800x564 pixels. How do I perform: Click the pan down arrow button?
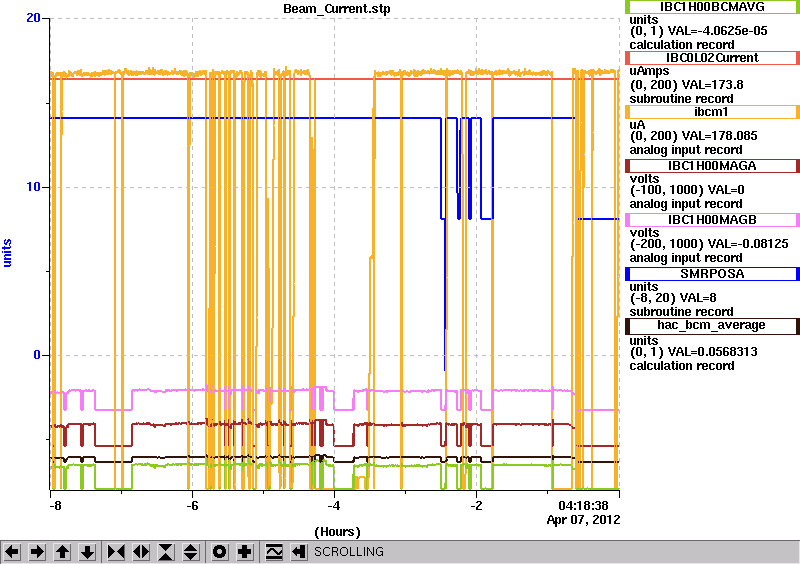[87, 552]
